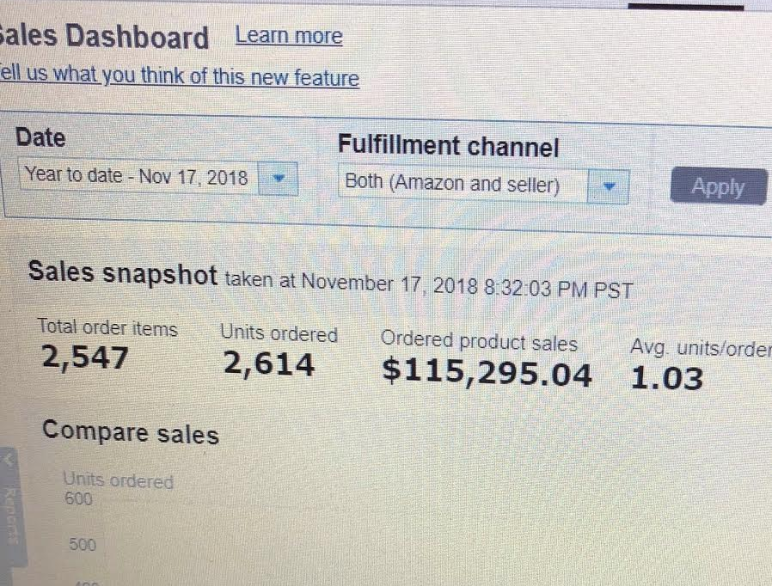Click the Sales Dashboard page heading

click(x=105, y=38)
